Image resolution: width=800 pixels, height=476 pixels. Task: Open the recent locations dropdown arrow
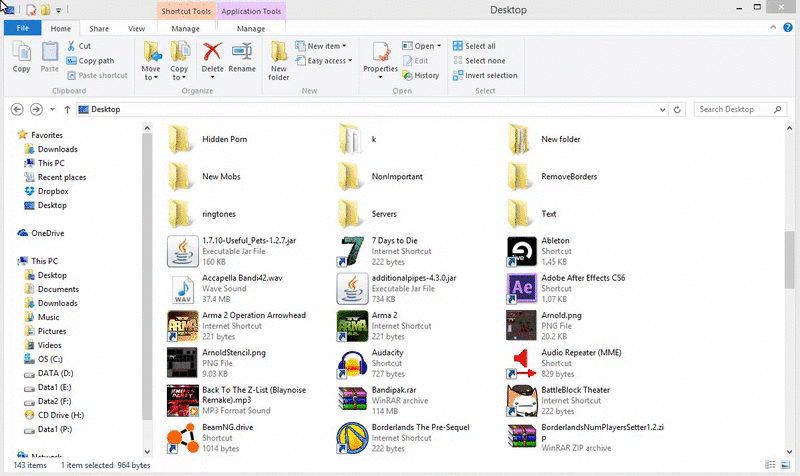(52, 109)
